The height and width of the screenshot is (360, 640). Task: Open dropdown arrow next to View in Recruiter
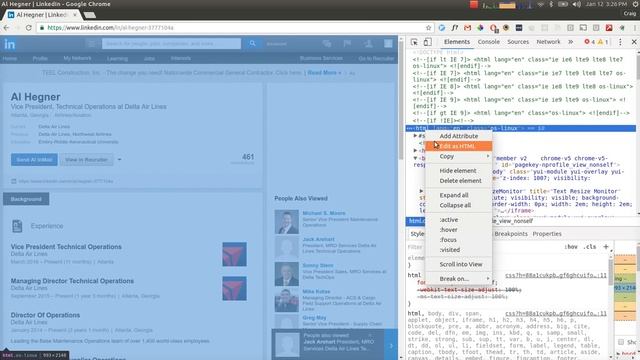tap(120, 160)
